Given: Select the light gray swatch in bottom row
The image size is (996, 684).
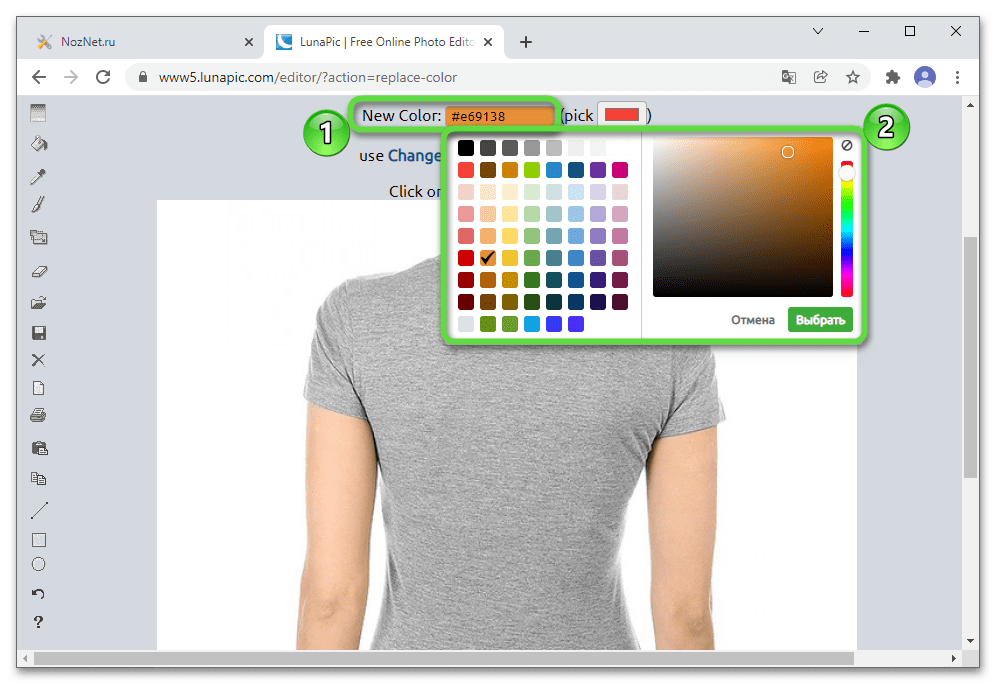Looking at the screenshot, I should (x=466, y=324).
